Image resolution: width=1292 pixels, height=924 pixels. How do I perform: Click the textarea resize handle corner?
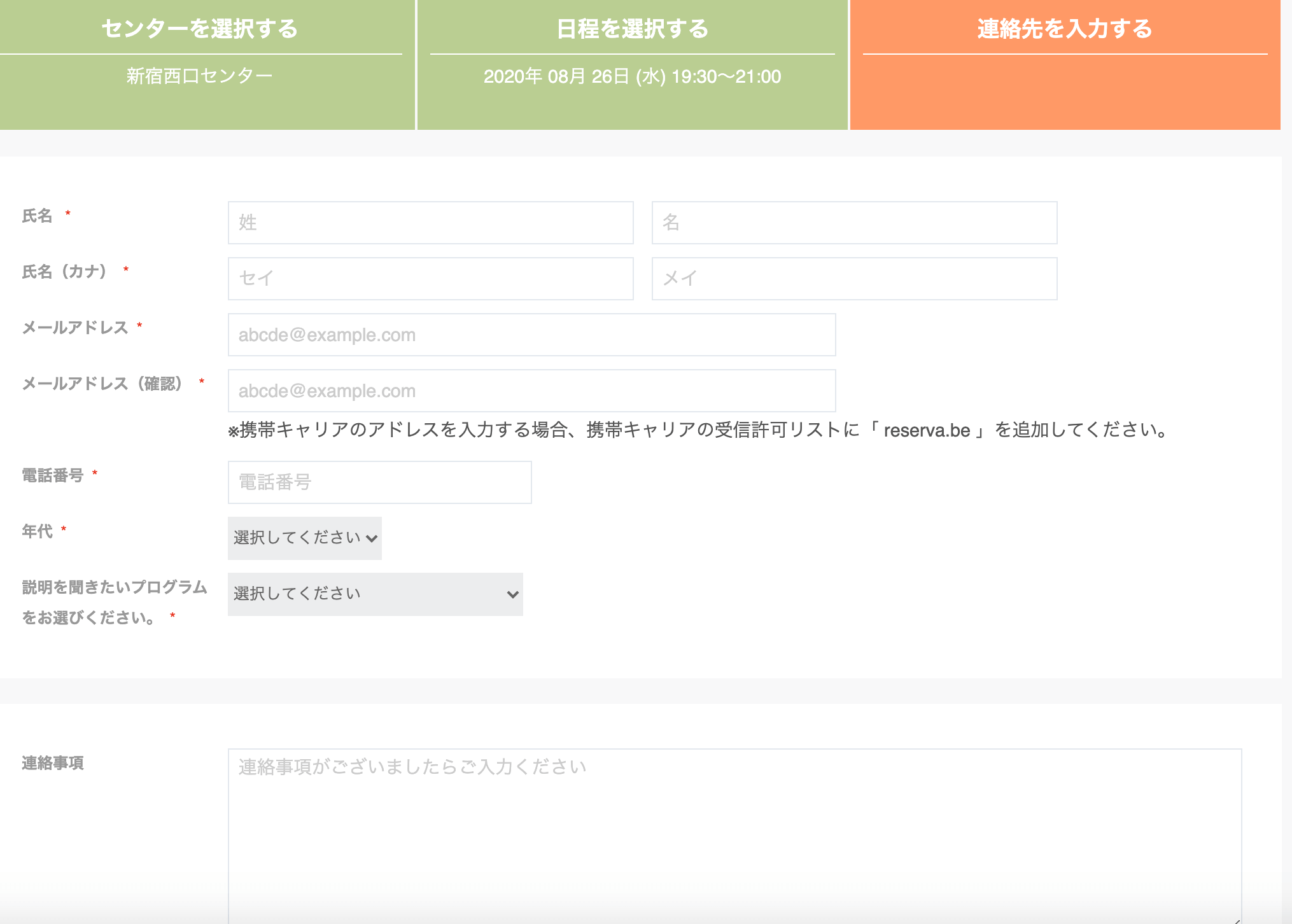click(x=1237, y=920)
